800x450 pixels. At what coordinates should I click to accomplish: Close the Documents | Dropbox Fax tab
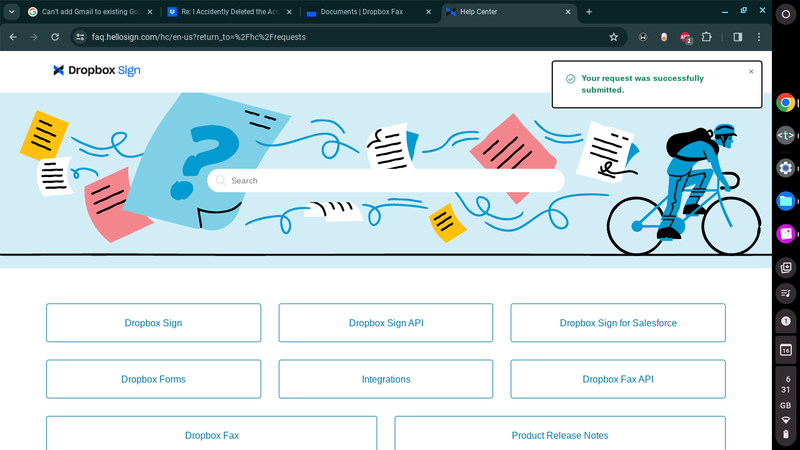point(429,12)
